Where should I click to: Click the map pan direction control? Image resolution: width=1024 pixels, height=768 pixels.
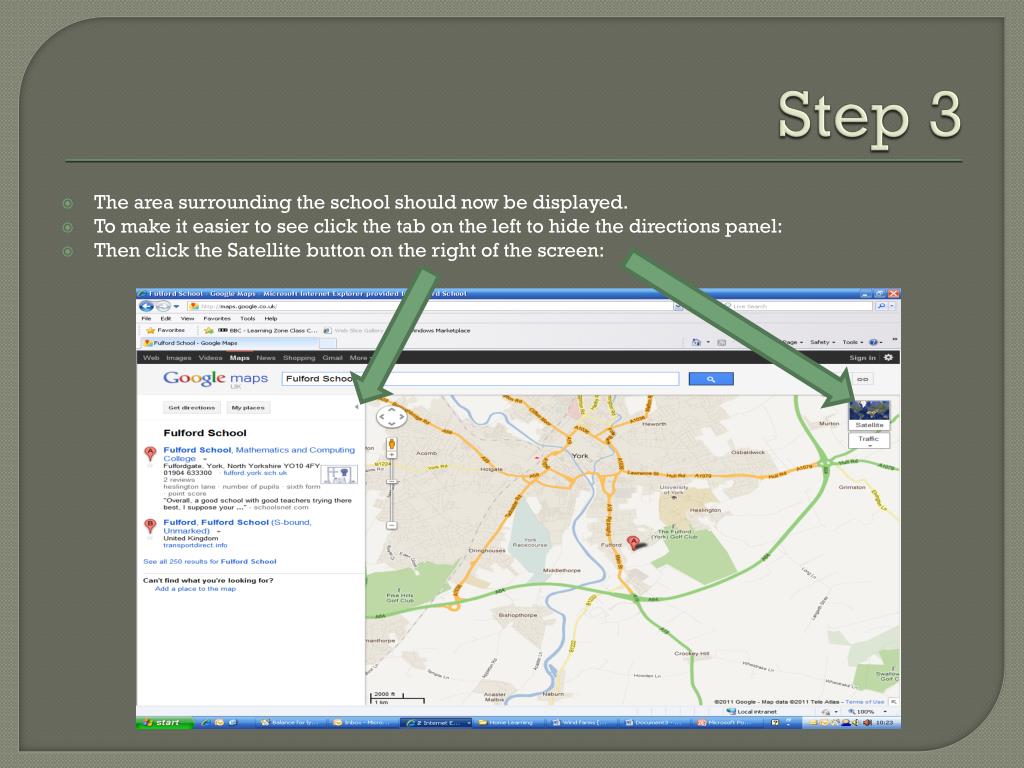pos(391,417)
